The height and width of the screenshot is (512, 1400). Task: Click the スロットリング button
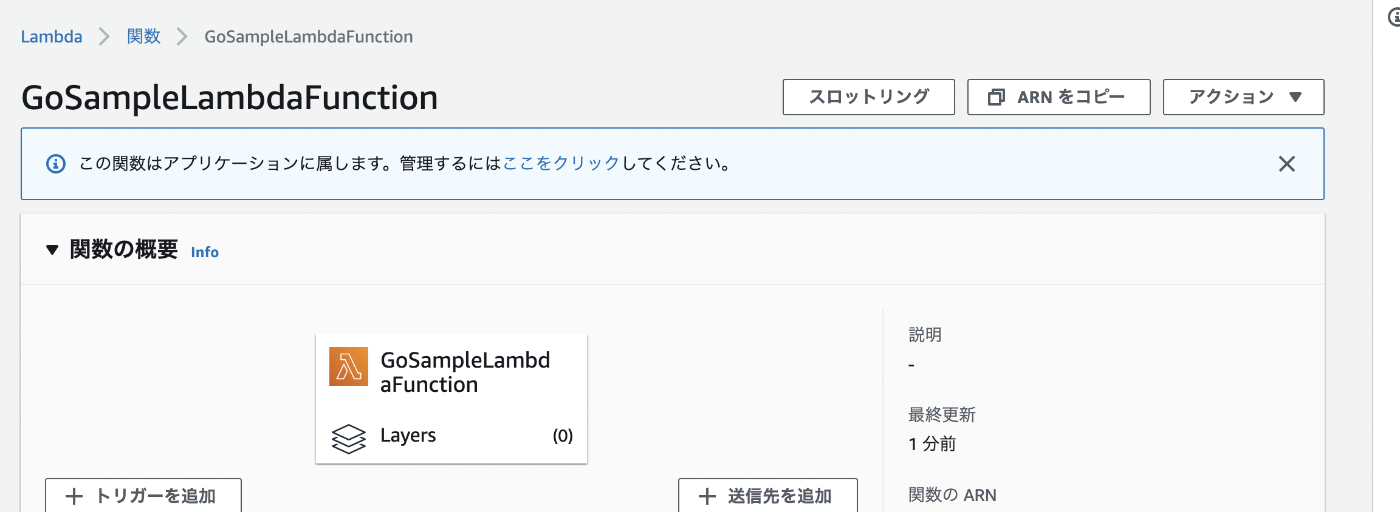pos(868,97)
